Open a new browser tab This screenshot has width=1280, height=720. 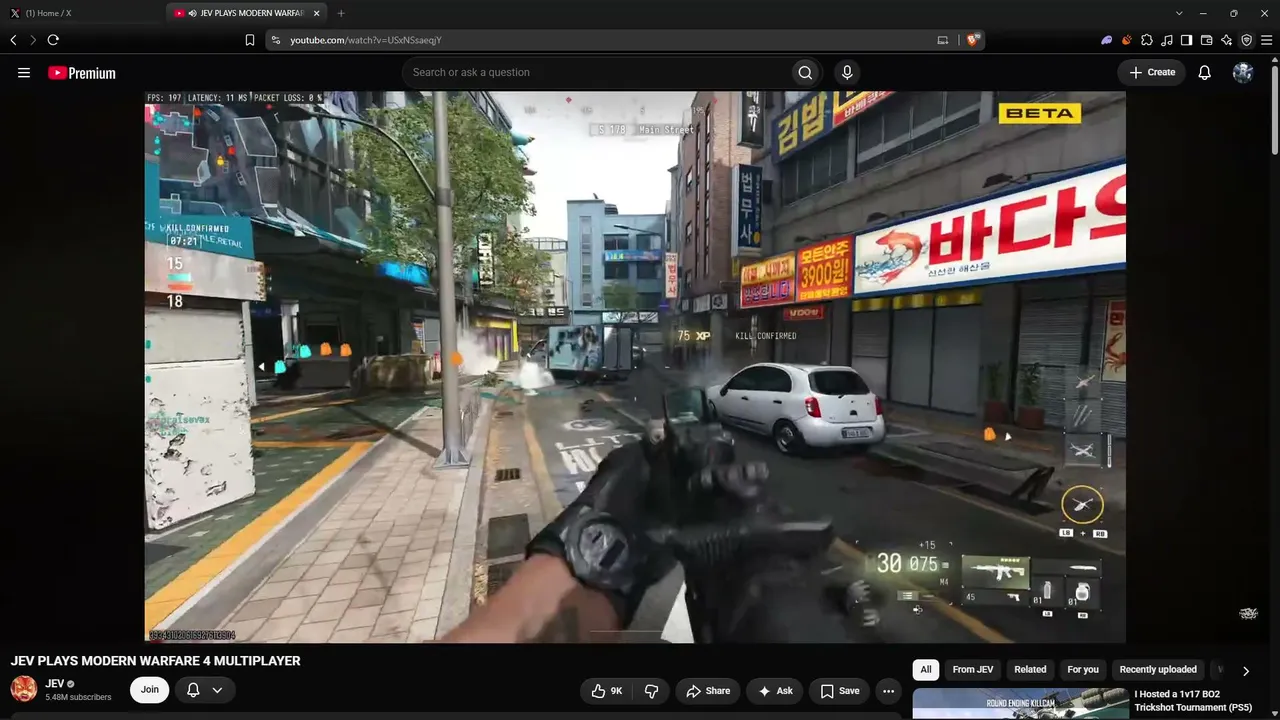[x=341, y=13]
